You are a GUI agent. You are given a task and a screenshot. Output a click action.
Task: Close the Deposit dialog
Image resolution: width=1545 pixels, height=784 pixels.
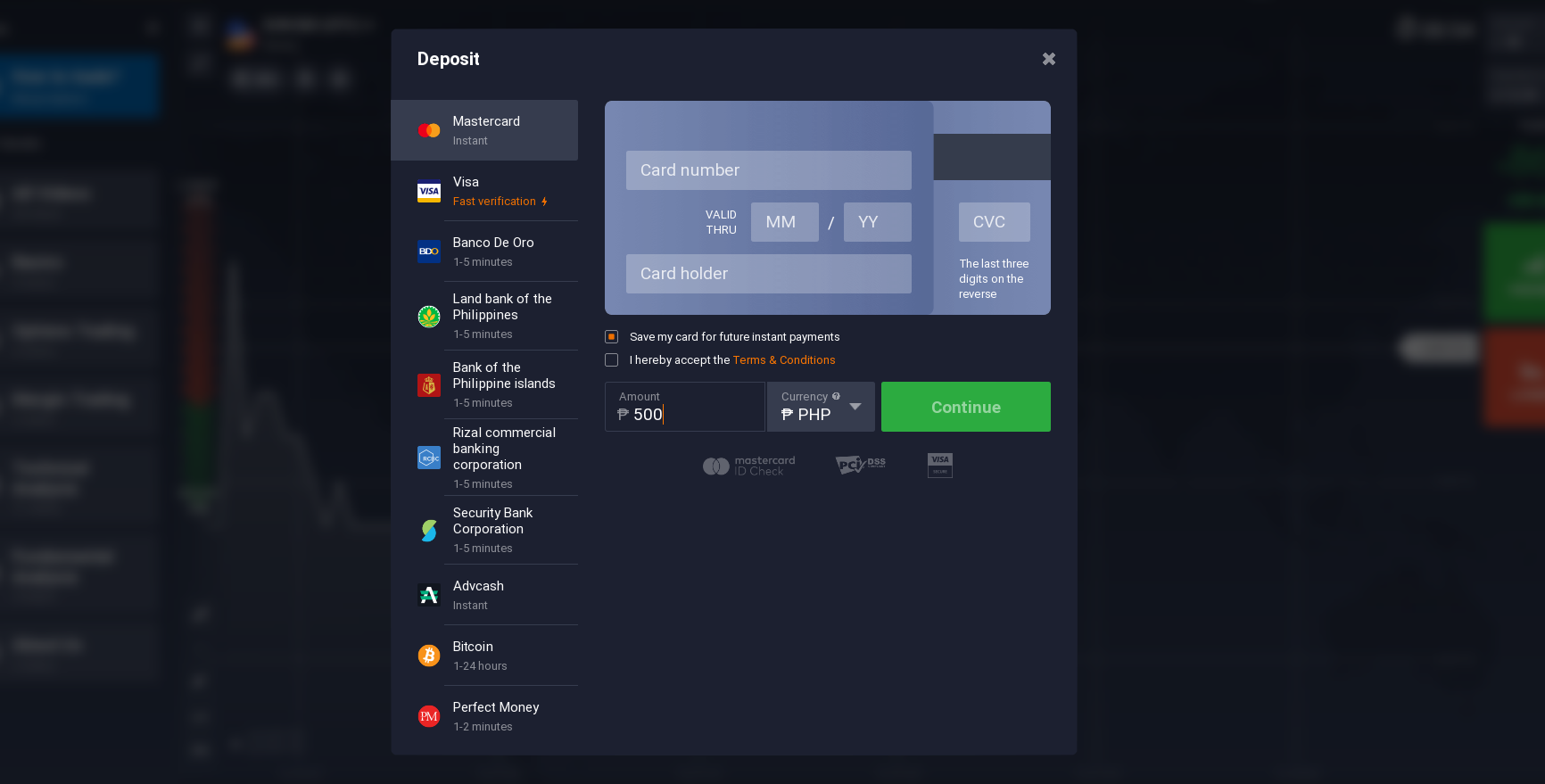[1049, 59]
